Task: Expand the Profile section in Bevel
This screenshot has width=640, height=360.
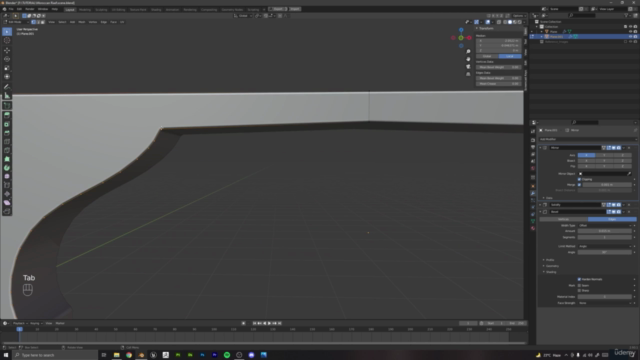Action: click(x=549, y=260)
